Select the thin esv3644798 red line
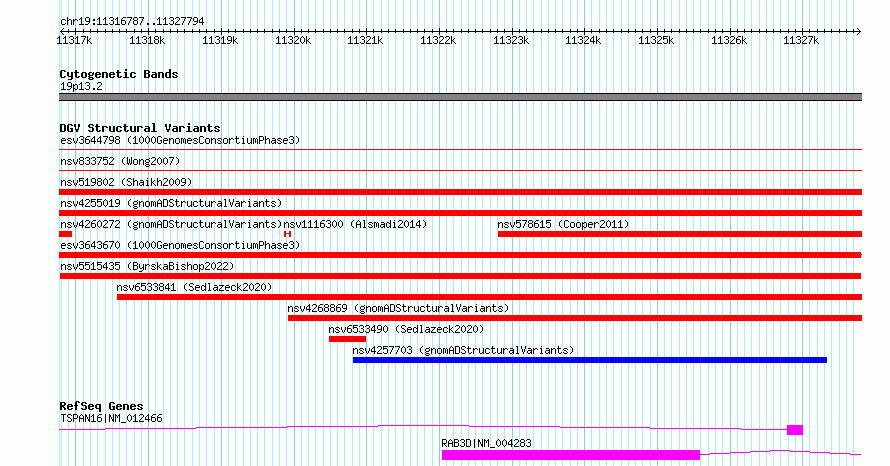Screen dimensions: 890x466 click(x=460, y=150)
